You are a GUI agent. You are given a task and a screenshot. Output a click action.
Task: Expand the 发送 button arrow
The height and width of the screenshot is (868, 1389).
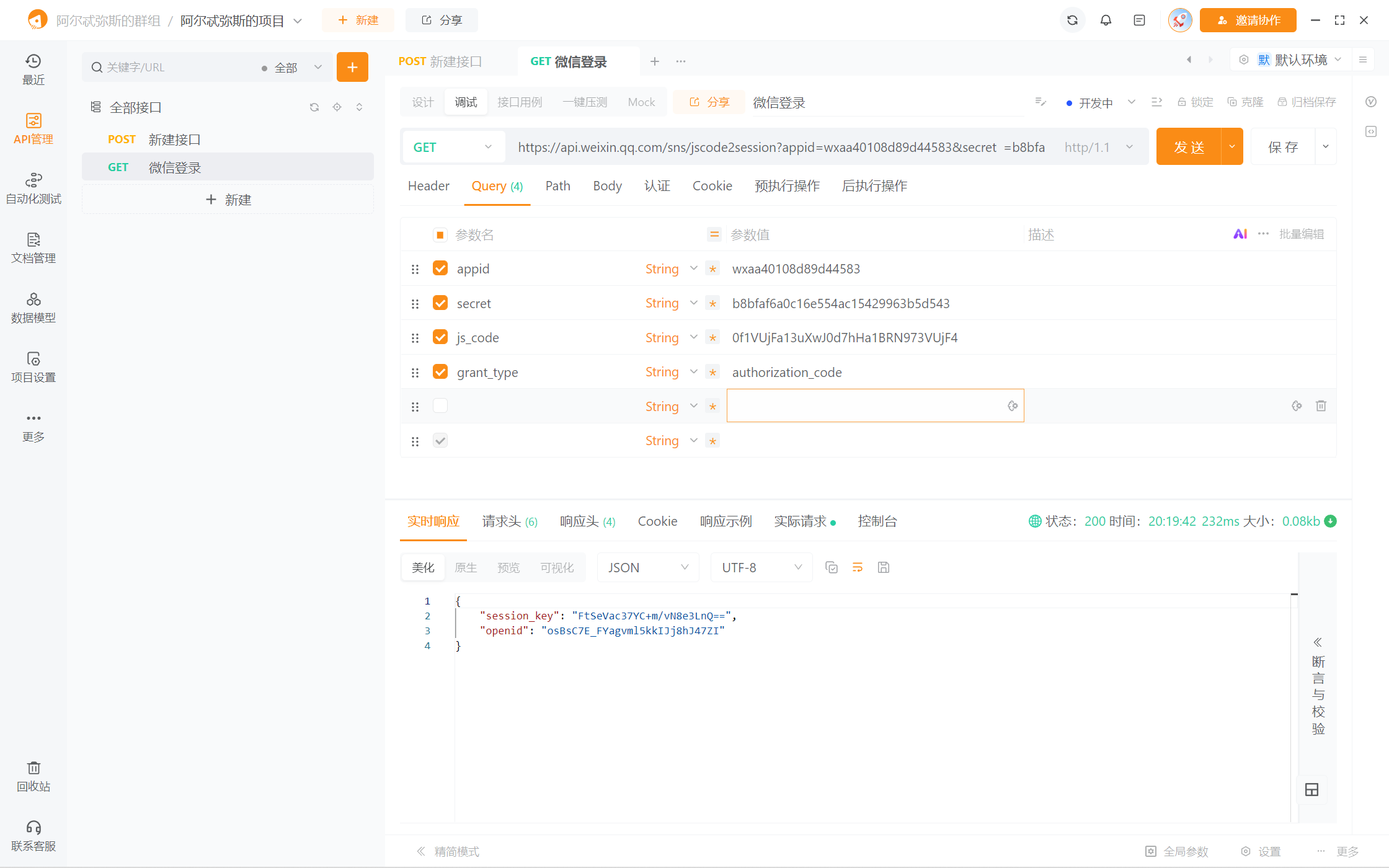1232,146
